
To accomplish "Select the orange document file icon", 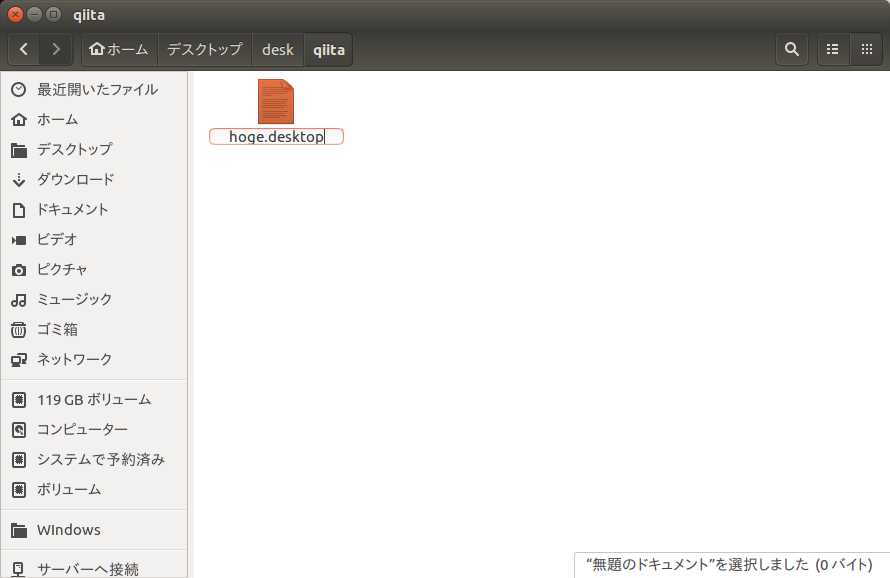I will [x=276, y=102].
